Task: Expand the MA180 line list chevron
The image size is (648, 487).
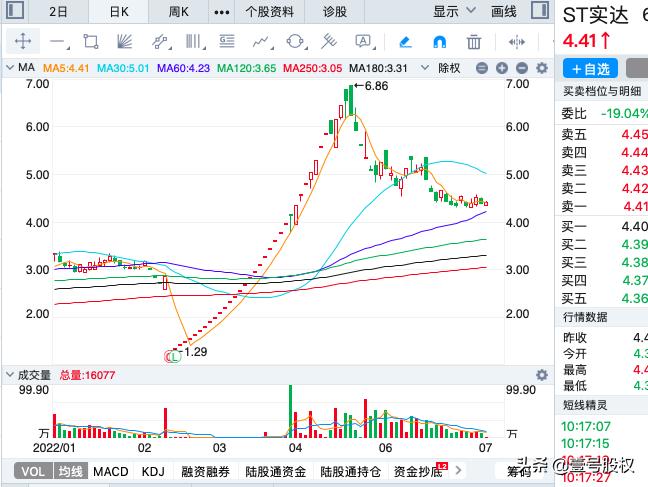Action: tap(425, 67)
